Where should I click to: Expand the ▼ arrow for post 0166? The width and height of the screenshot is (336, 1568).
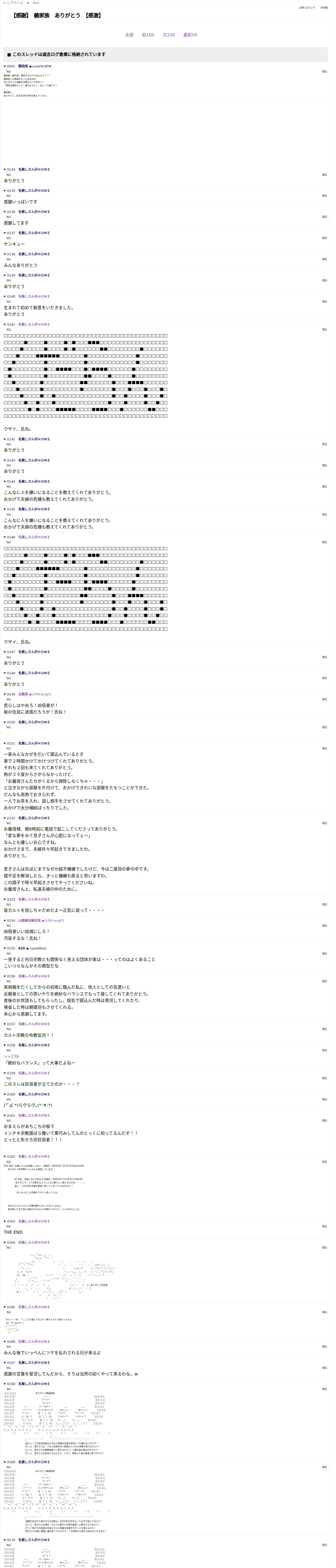[5, 1342]
